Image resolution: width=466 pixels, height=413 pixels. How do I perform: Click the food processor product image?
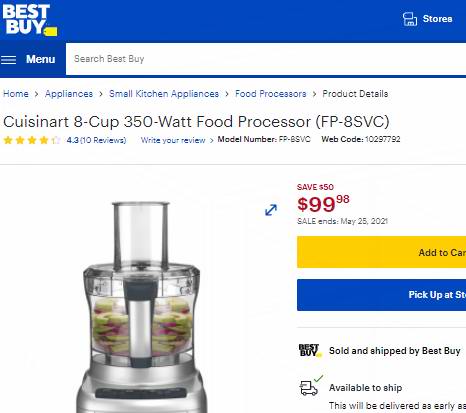coord(141,307)
